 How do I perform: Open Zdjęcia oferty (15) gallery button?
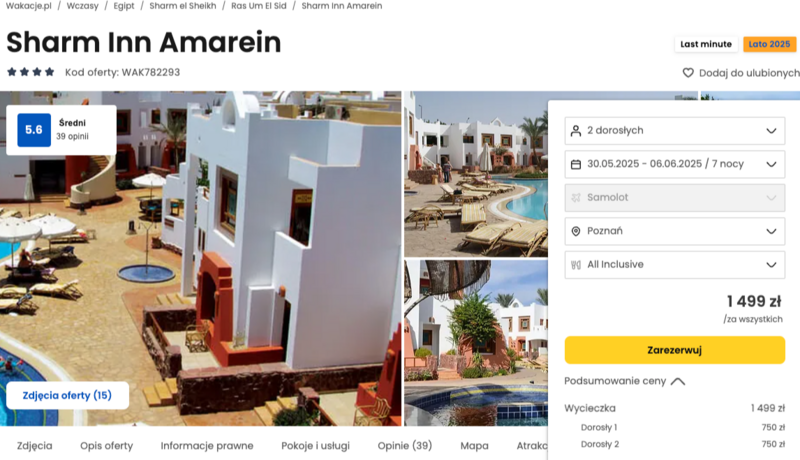[67, 395]
